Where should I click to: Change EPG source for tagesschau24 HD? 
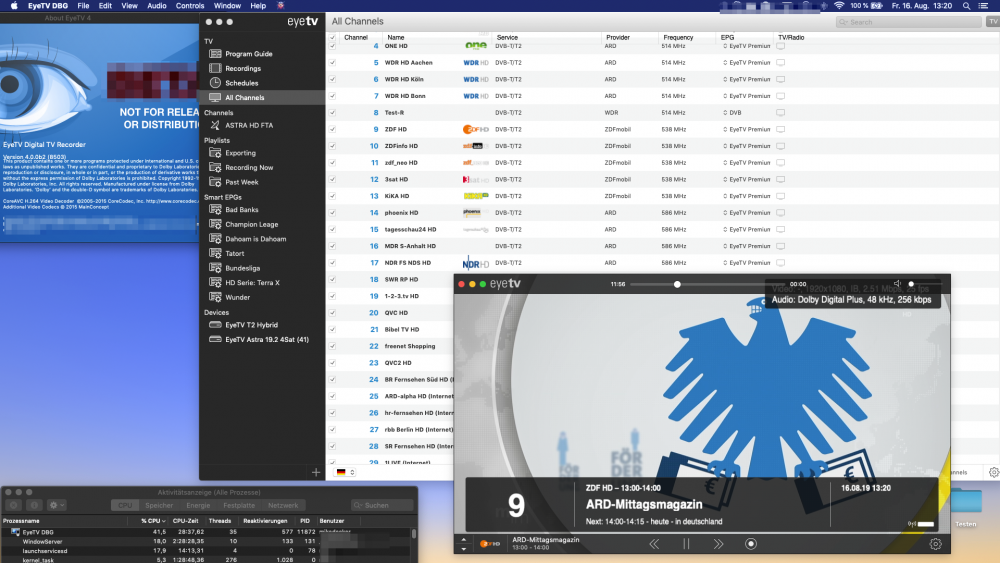pos(746,230)
